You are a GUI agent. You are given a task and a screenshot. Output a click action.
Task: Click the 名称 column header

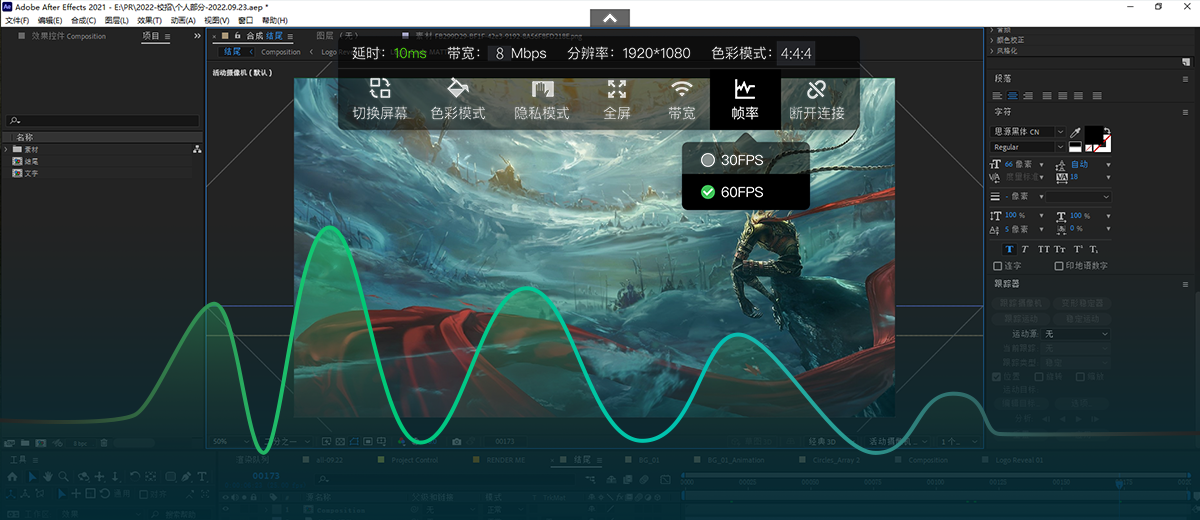[x=25, y=137]
